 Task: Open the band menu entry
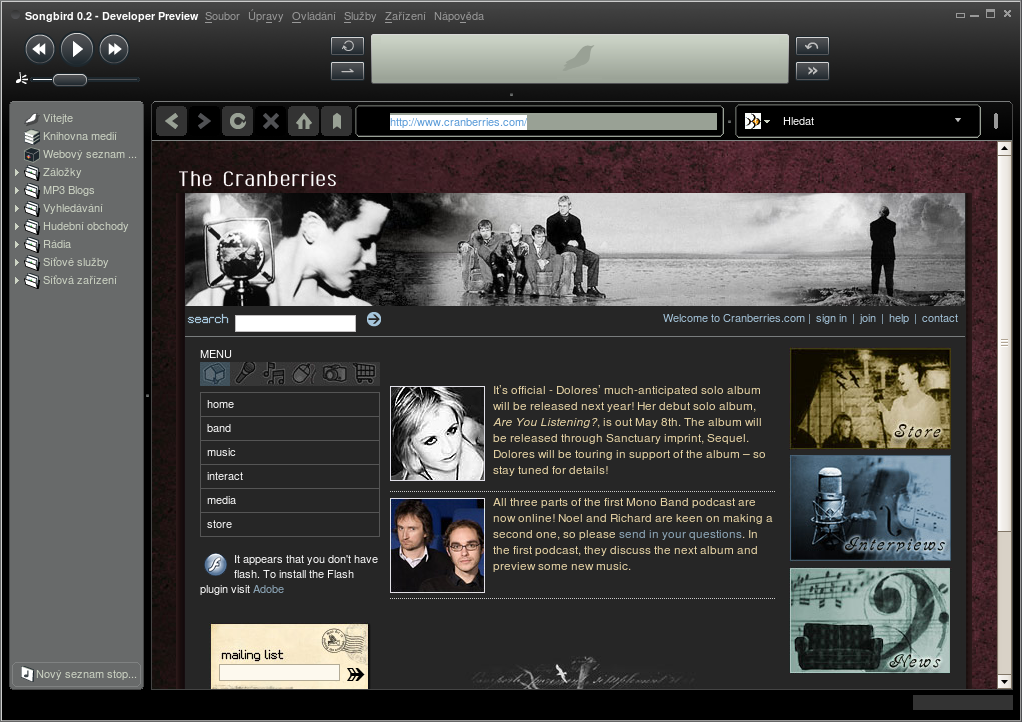tap(289, 428)
